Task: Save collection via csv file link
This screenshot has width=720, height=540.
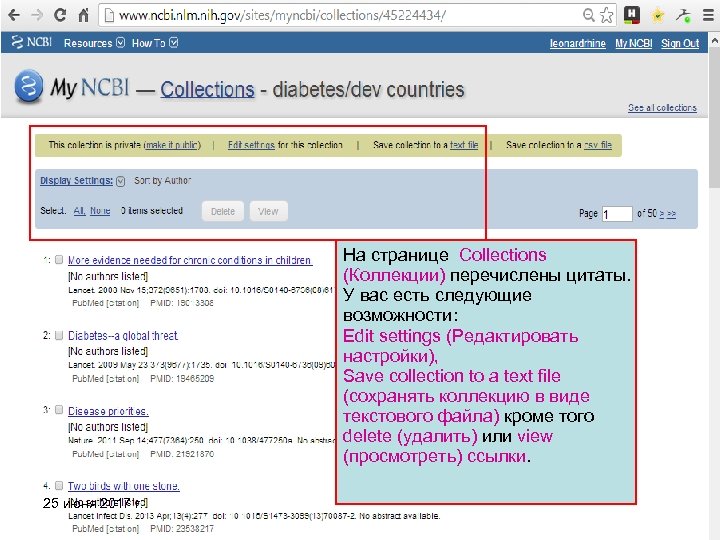Action: click(x=597, y=145)
